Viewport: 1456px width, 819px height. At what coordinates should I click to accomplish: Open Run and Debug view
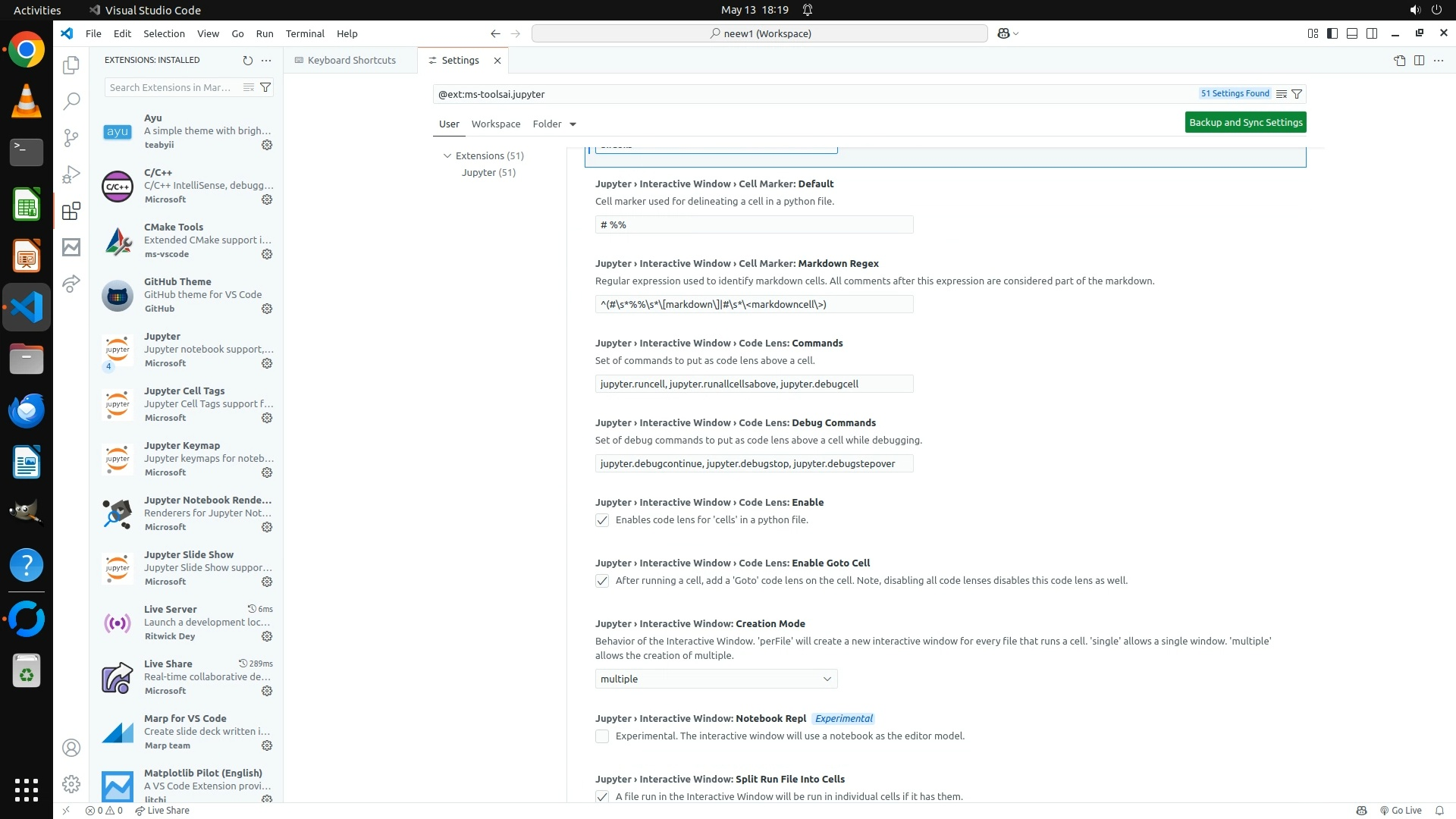point(71,174)
